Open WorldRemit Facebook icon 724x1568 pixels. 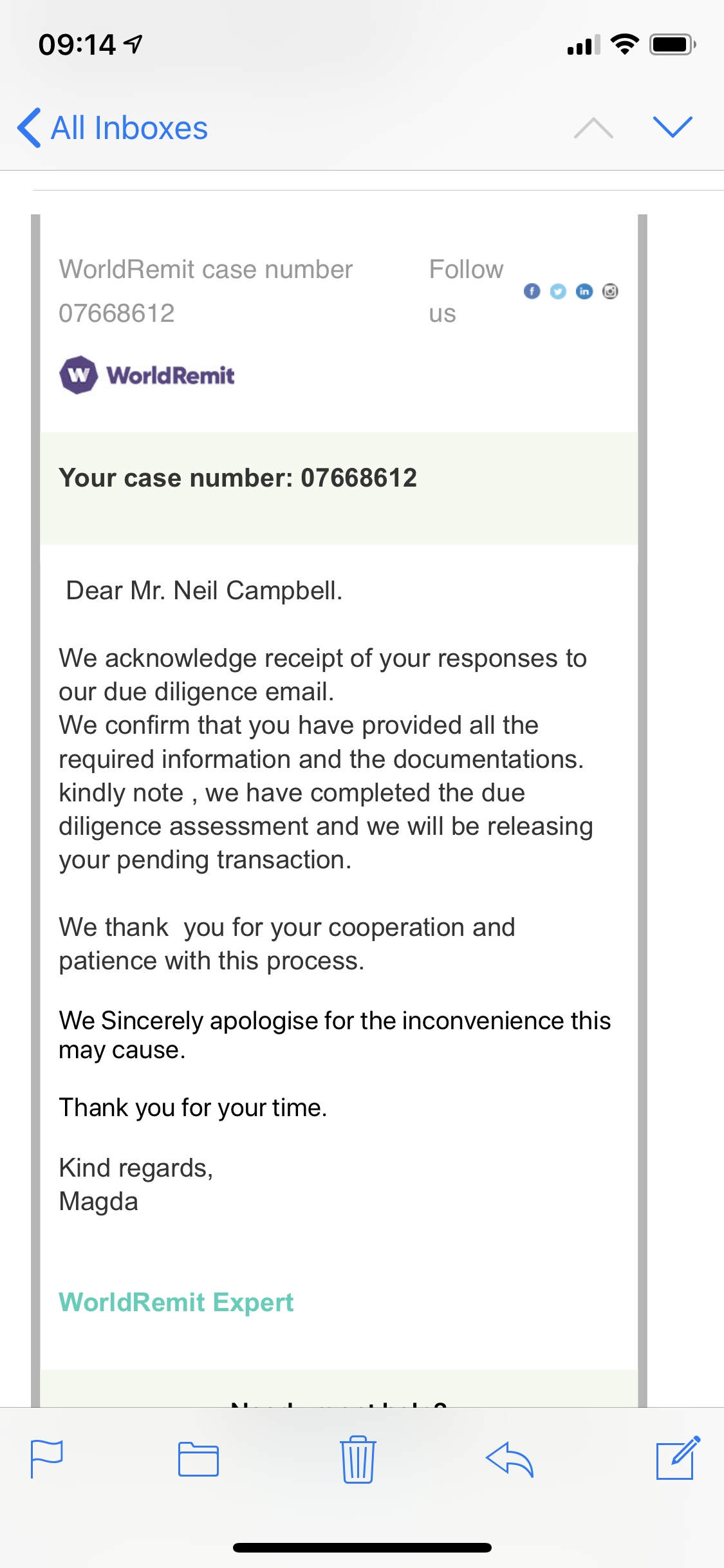[x=532, y=292]
